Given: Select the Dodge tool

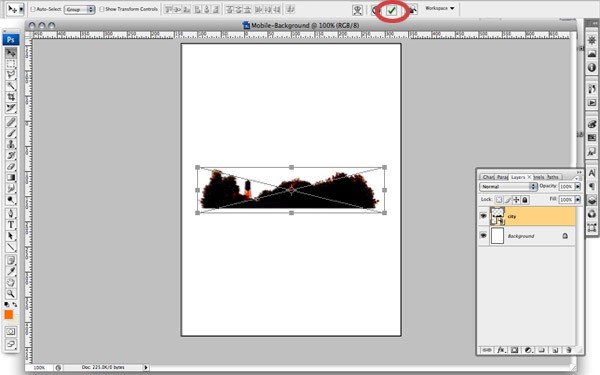Looking at the screenshot, I should 11,189.
